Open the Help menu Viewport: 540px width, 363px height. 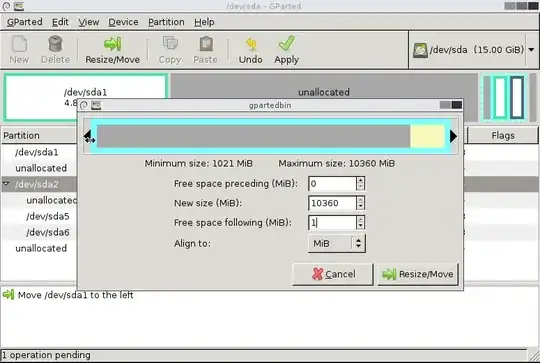point(204,22)
